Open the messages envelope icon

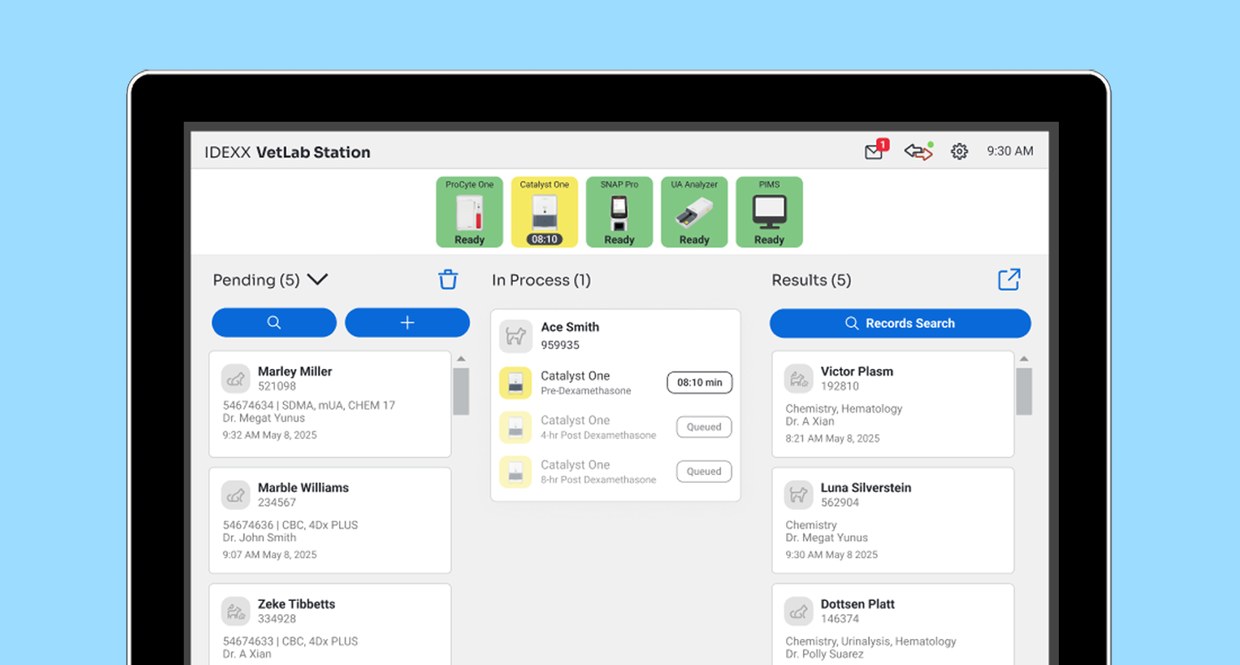point(874,152)
